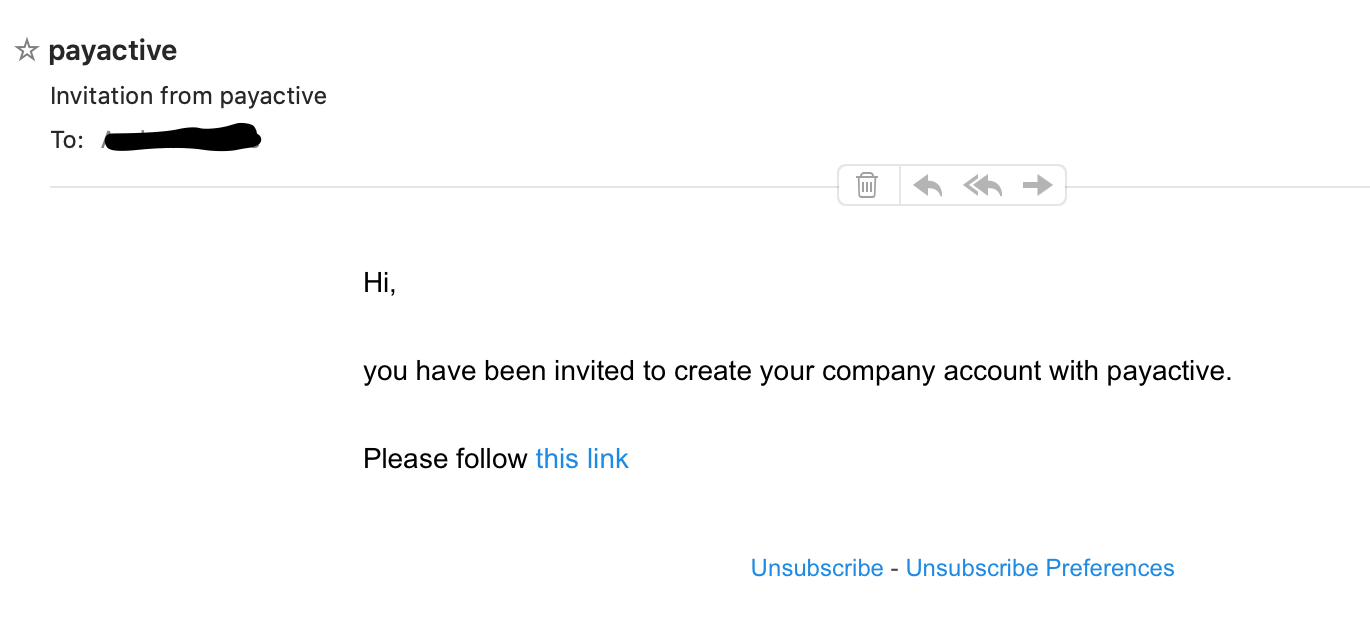
Task: Forward the email using right arrow icon
Action: coord(1038,185)
